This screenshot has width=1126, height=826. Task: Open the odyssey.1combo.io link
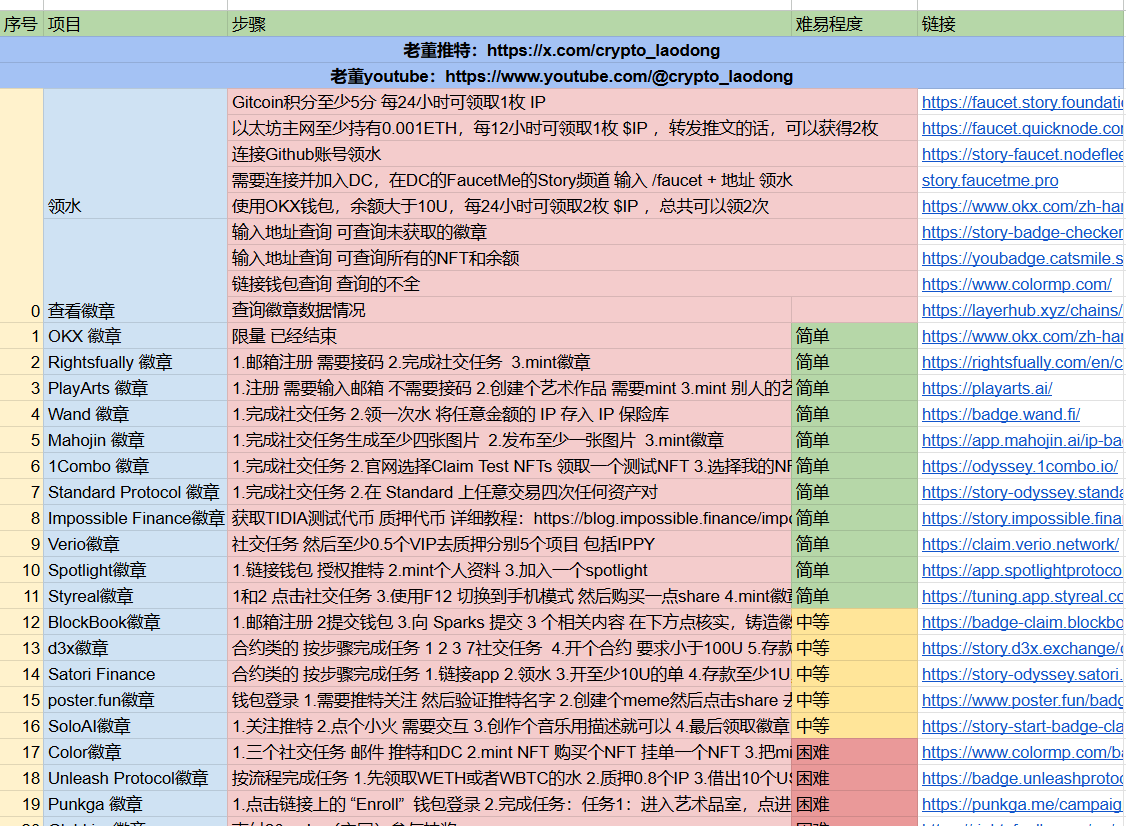(1020, 466)
